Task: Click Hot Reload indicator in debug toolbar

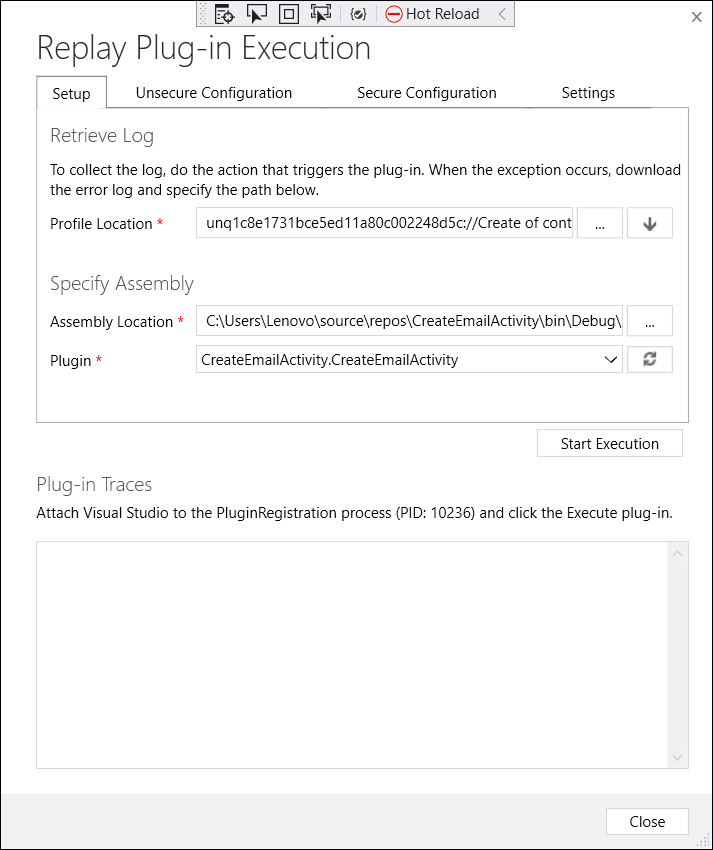Action: tap(432, 14)
